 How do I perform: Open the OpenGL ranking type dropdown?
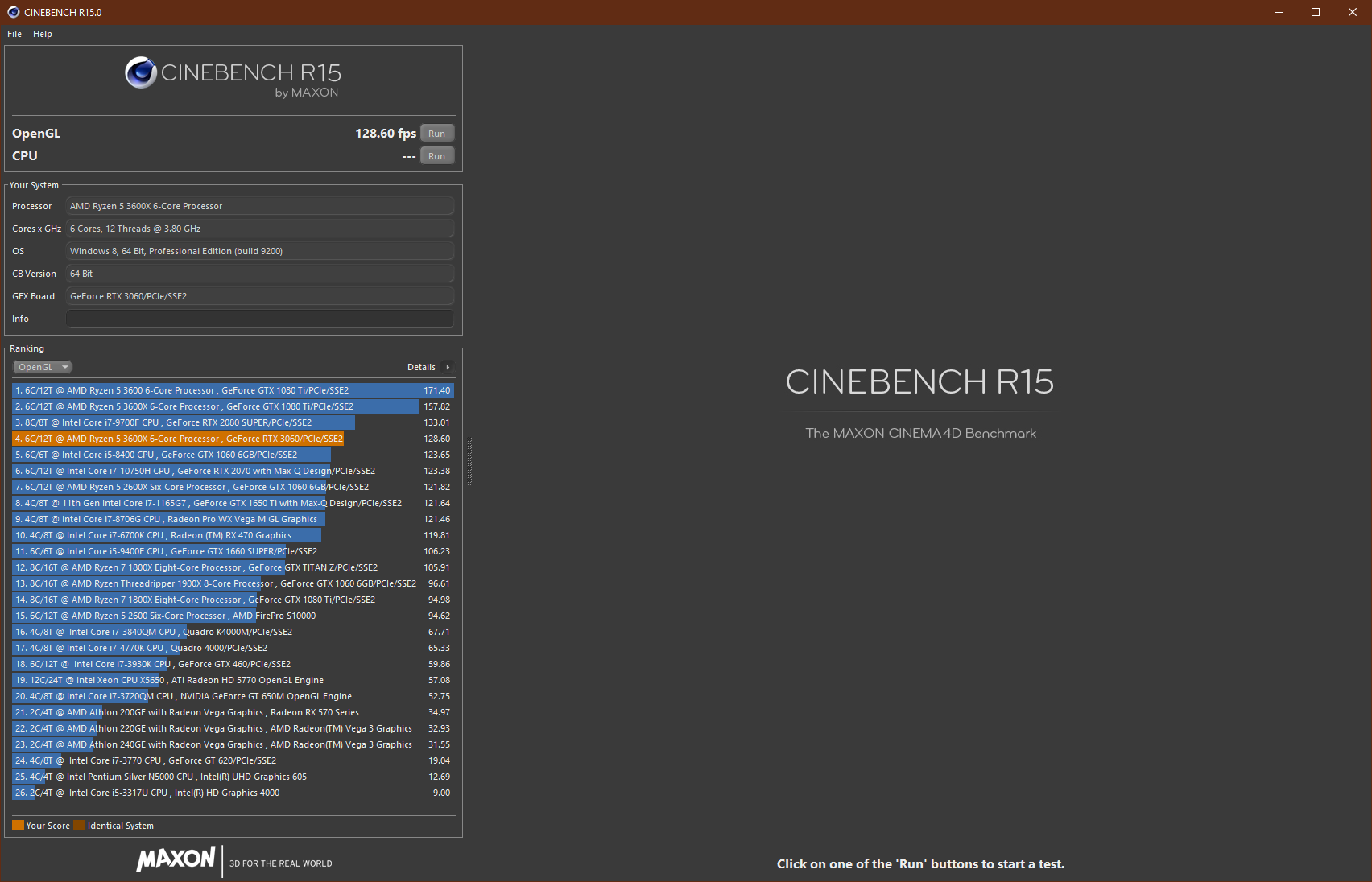43,367
